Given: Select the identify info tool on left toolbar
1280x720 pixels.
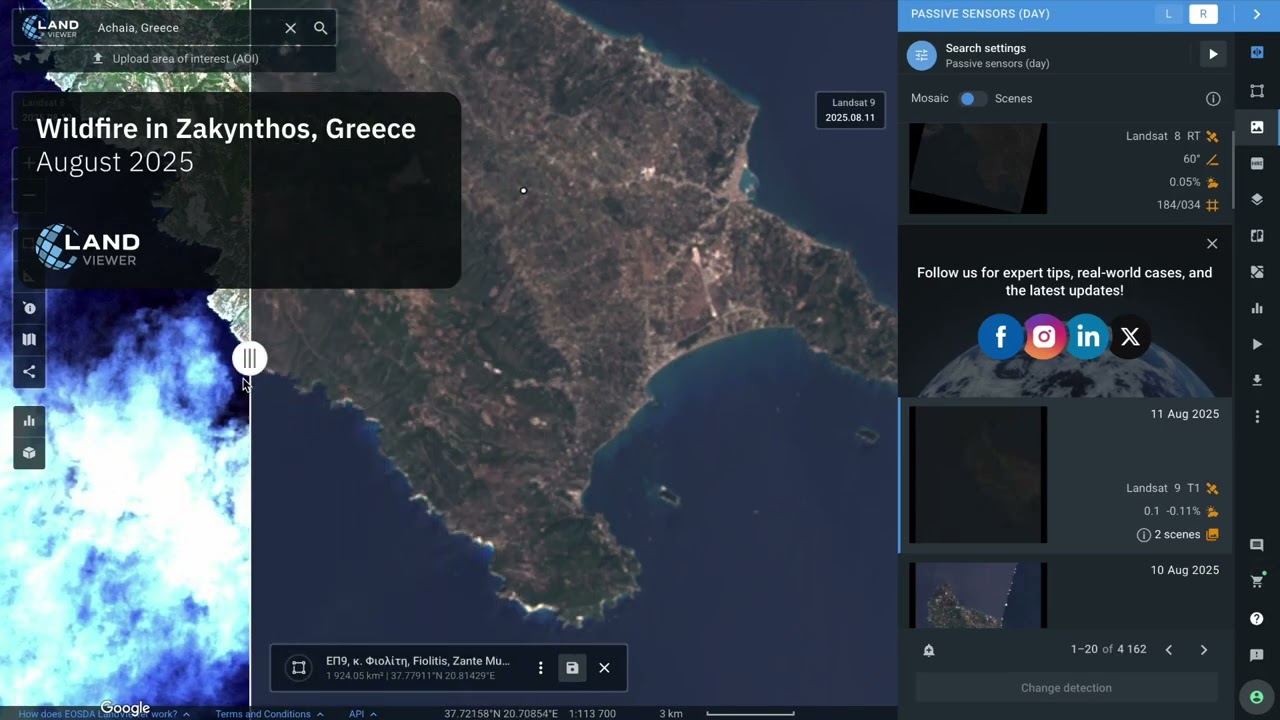Looking at the screenshot, I should coord(29,308).
